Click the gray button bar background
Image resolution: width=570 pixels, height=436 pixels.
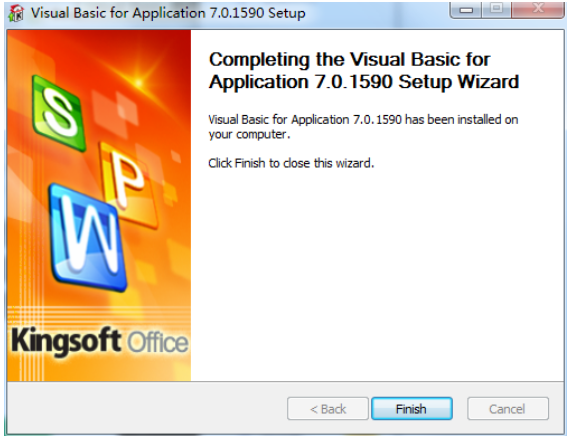(x=145, y=408)
